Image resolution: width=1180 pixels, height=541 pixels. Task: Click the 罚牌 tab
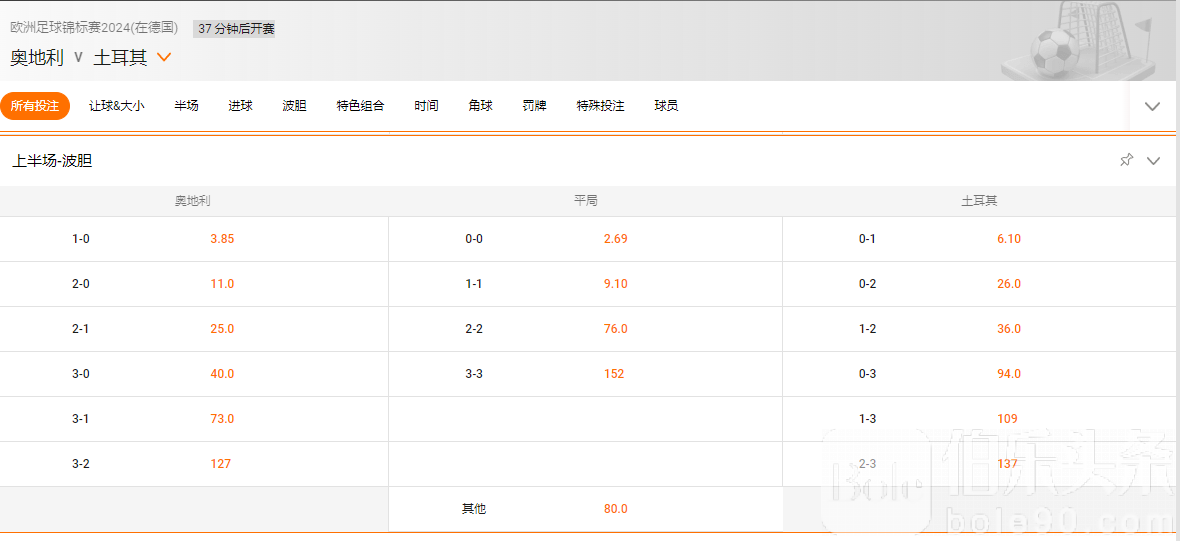[x=534, y=106]
